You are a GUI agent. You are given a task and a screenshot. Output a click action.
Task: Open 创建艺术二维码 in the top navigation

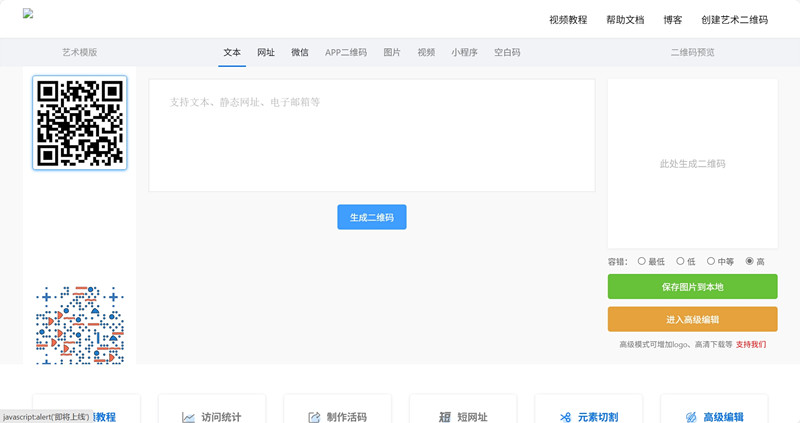pos(734,20)
